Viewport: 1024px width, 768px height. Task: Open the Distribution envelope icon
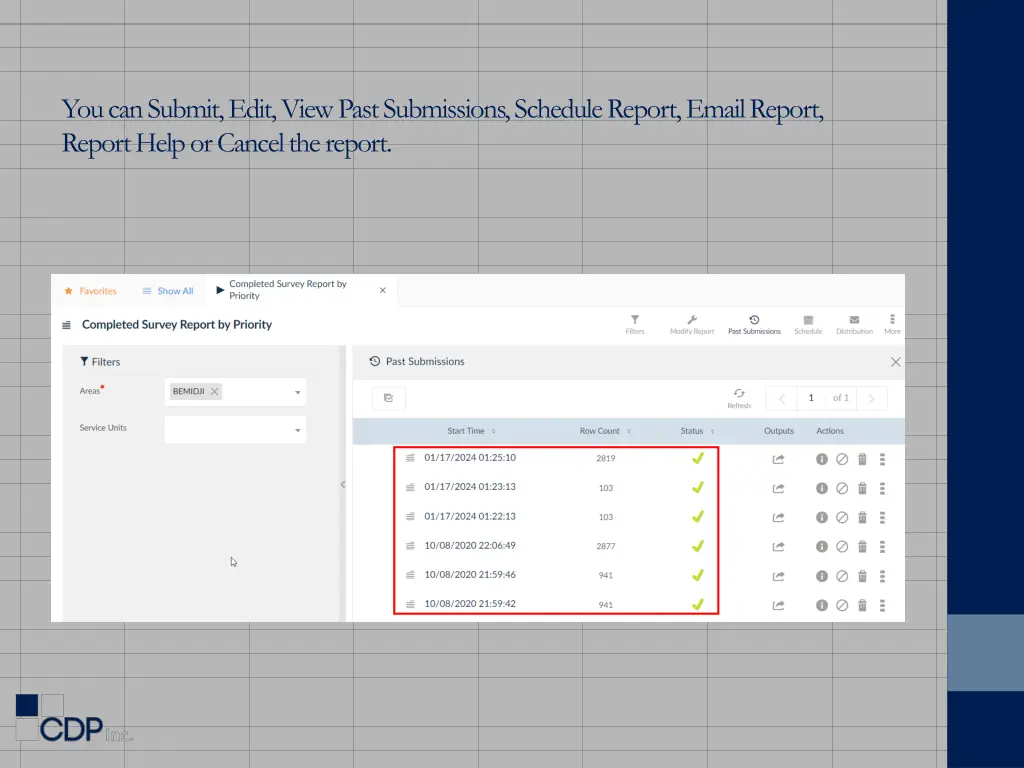(x=855, y=318)
